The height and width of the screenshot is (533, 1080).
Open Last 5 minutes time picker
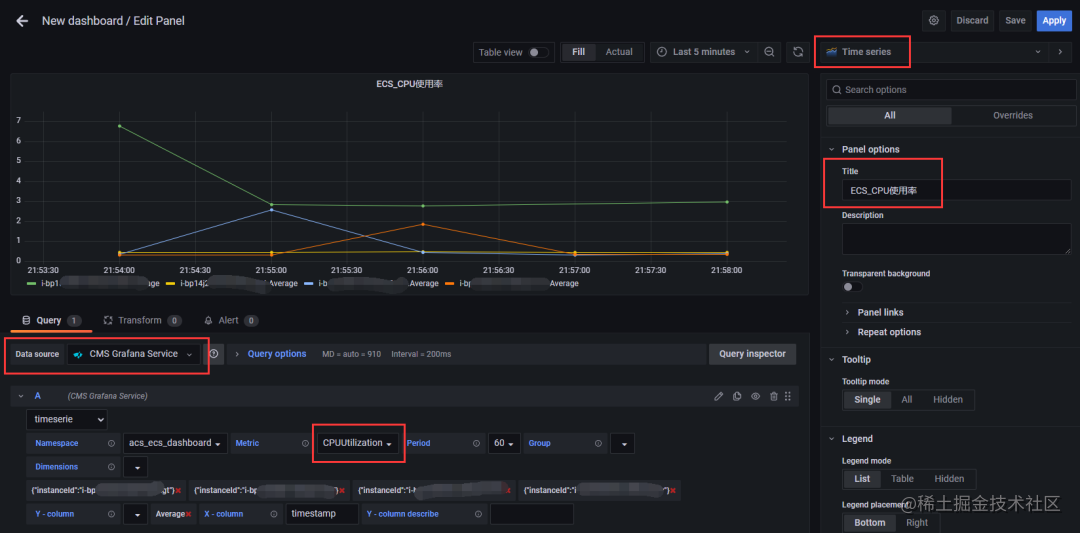[x=703, y=52]
